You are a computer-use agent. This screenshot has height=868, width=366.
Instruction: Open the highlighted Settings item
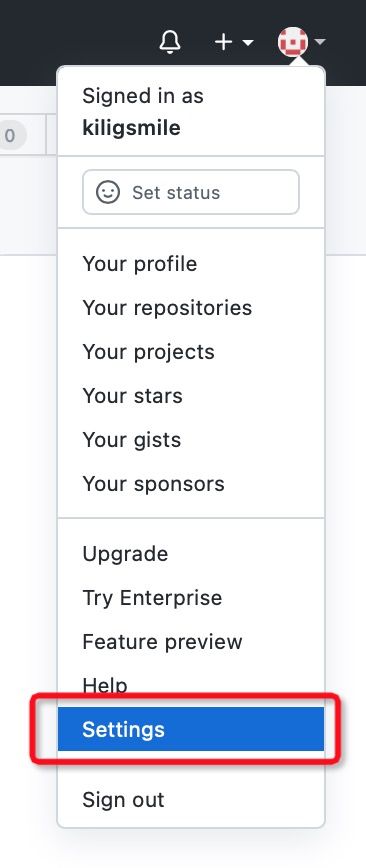point(191,729)
